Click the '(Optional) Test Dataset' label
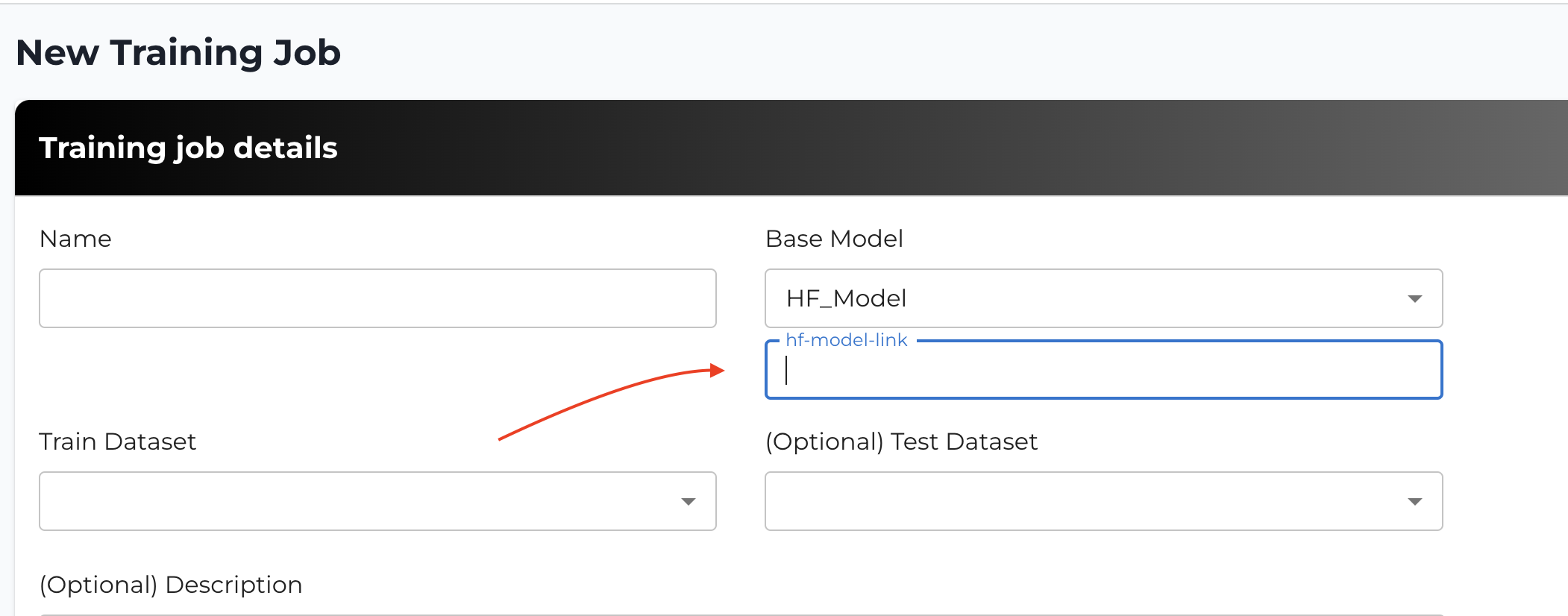This screenshot has width=1568, height=616. [901, 441]
